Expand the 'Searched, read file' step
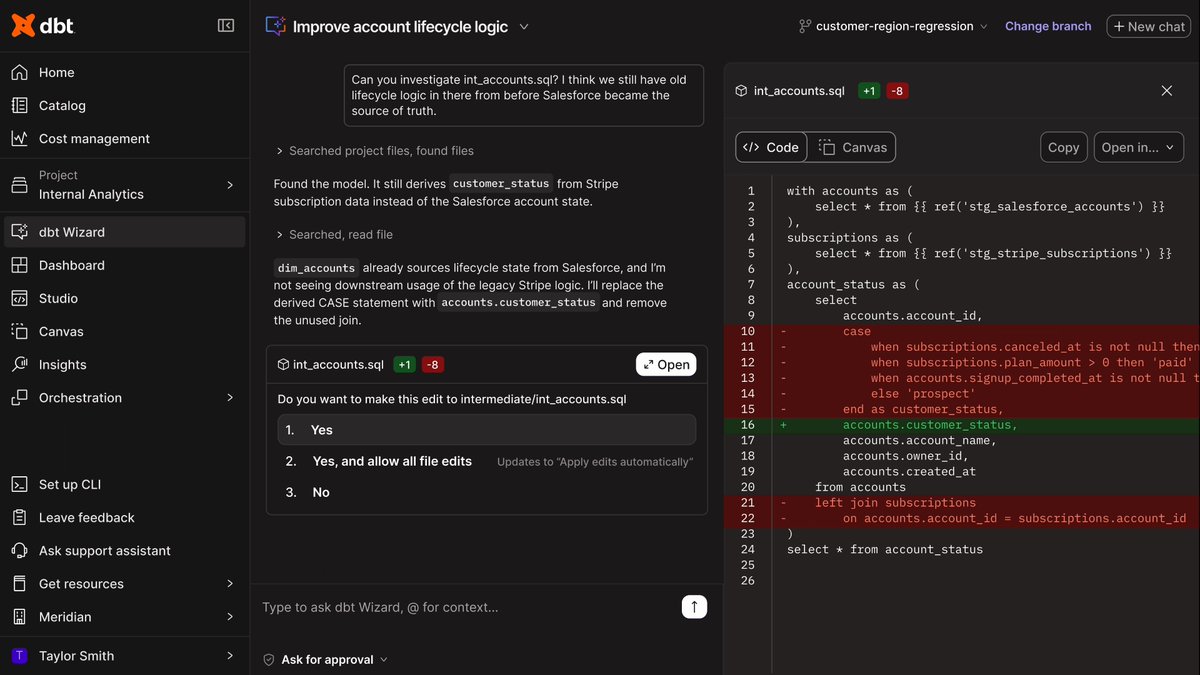Viewport: 1200px width, 675px height. pyautogui.click(x=334, y=234)
